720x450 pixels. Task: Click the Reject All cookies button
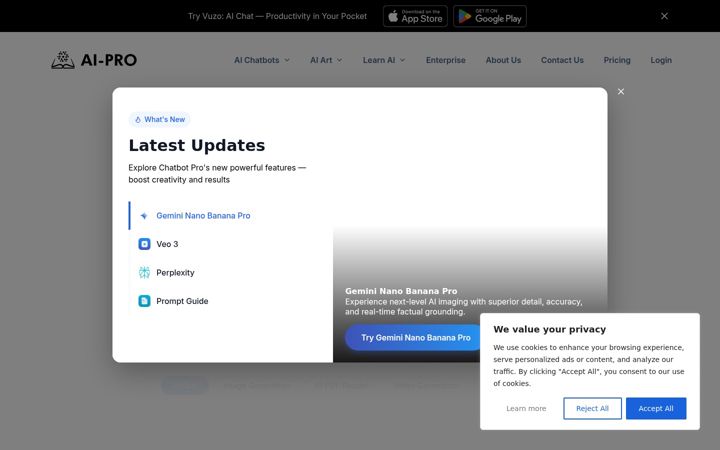(x=592, y=408)
